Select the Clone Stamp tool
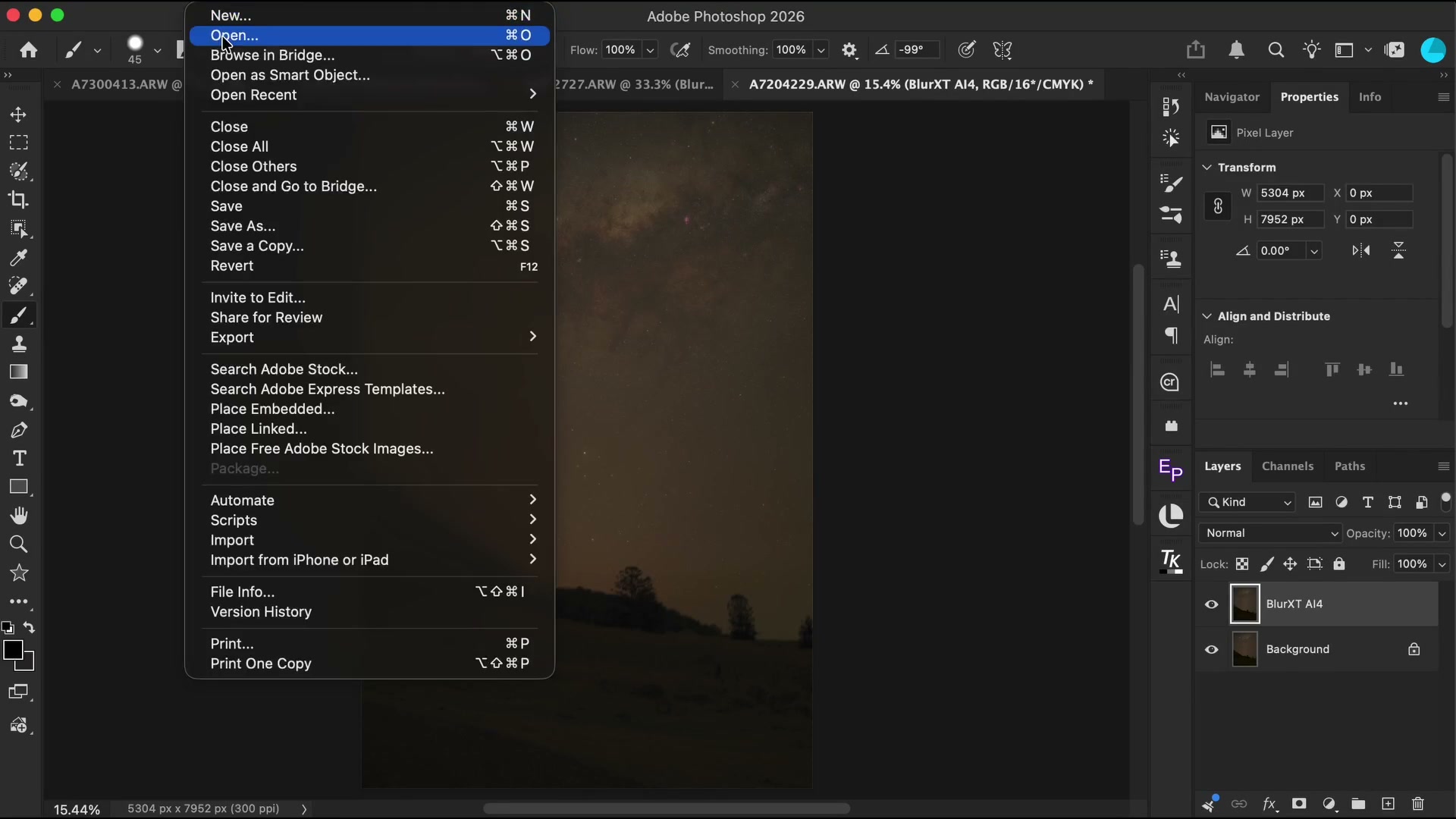This screenshot has height=819, width=1456. (19, 344)
